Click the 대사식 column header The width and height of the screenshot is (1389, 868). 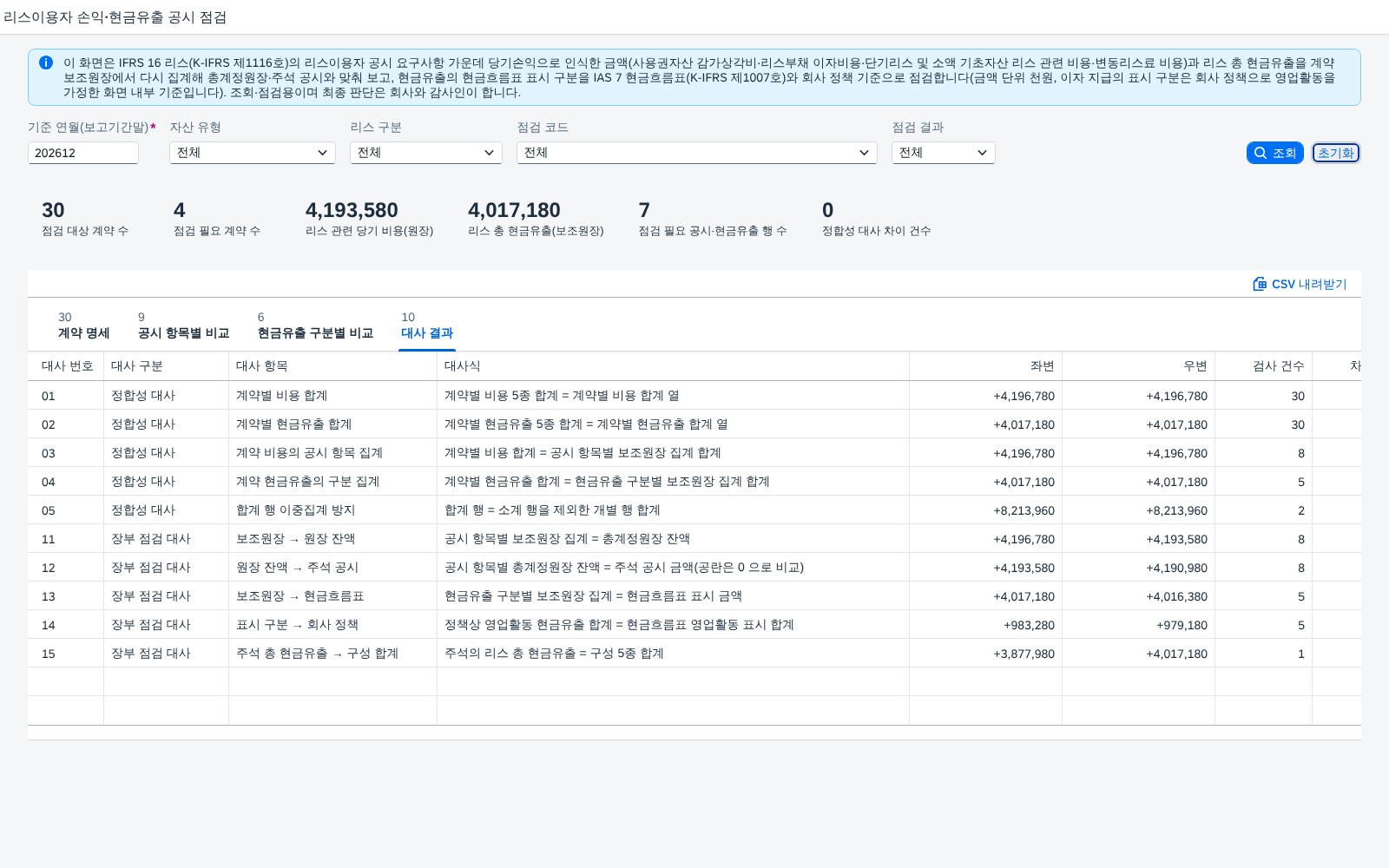[674, 366]
